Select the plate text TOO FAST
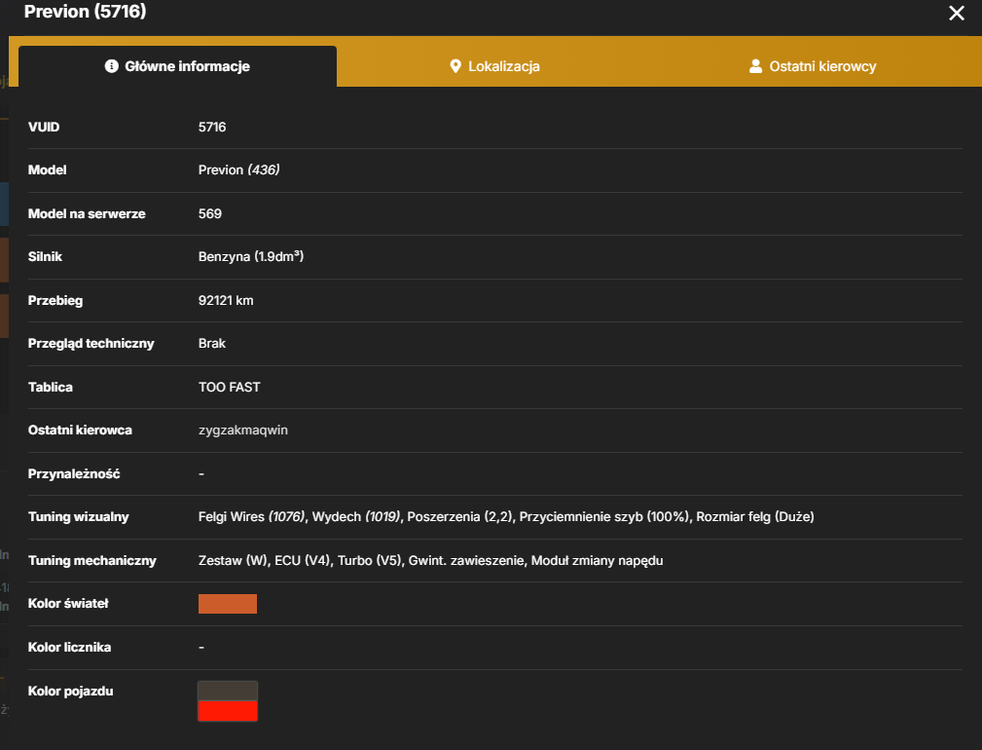Screen dimensions: 982x750 tap(229, 387)
